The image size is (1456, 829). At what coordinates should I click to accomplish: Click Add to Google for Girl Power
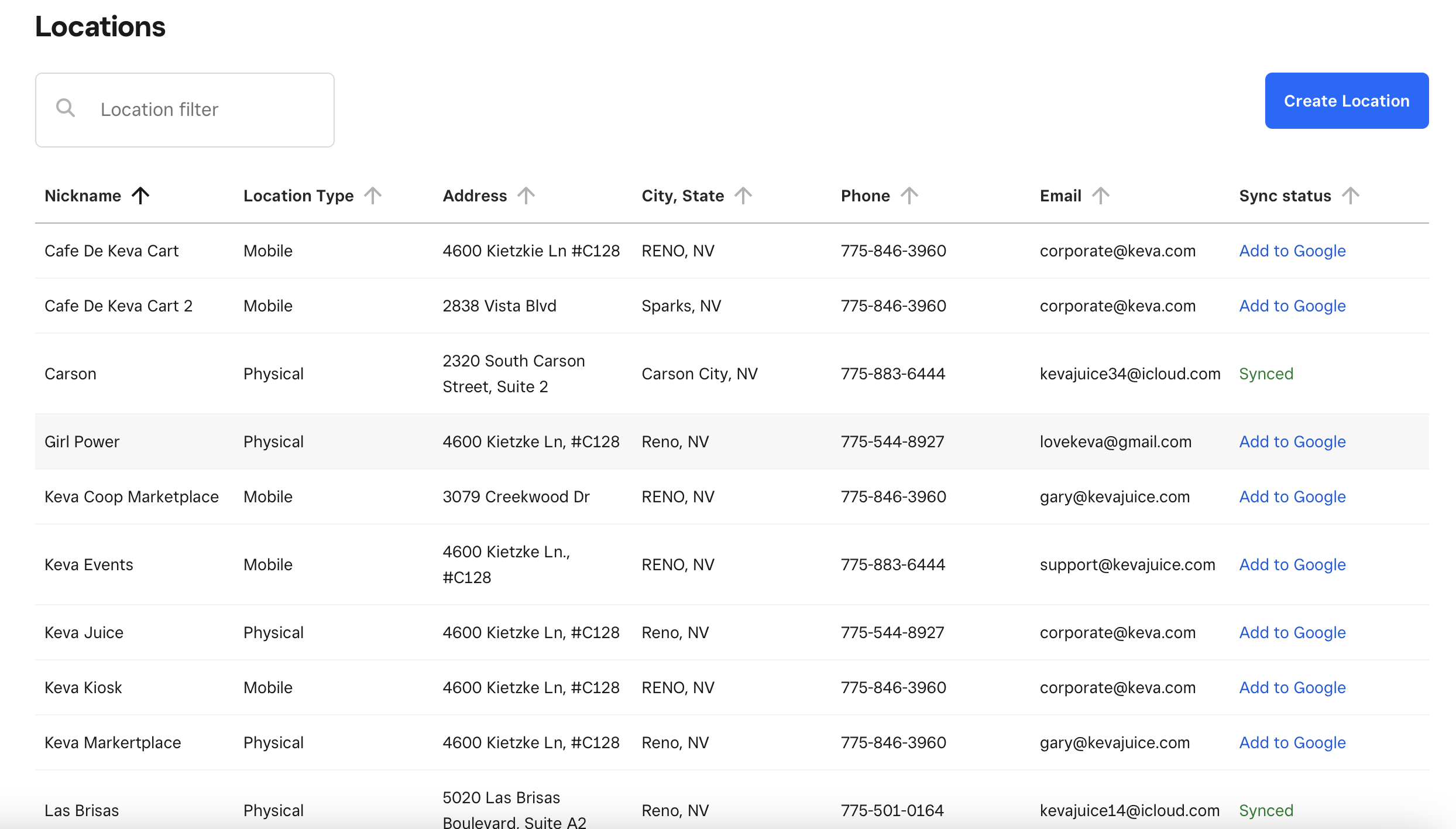tap(1292, 442)
